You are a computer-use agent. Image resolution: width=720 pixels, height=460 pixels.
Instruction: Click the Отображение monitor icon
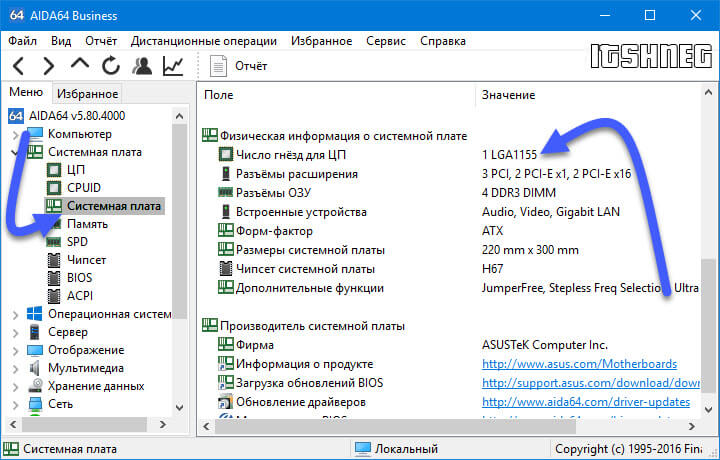35,350
